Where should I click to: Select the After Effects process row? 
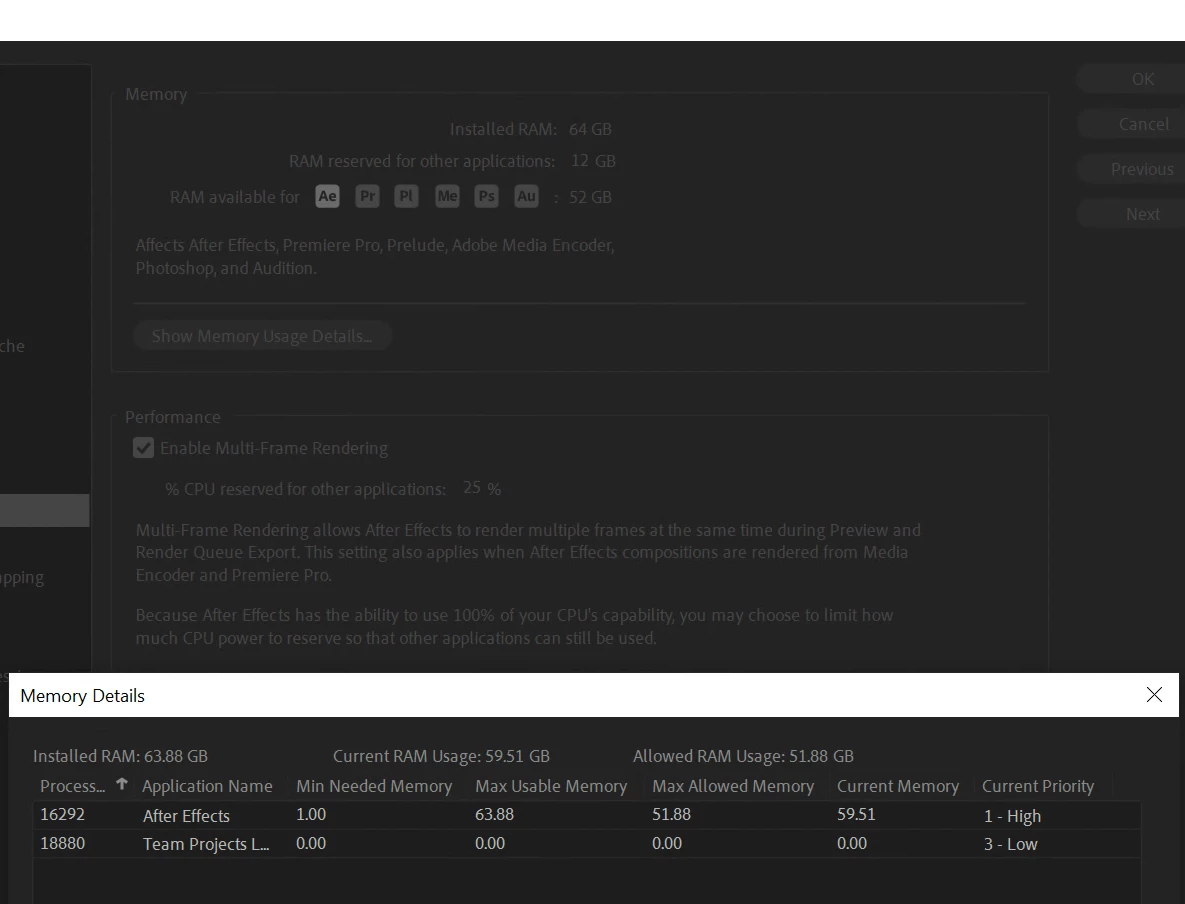click(x=586, y=815)
